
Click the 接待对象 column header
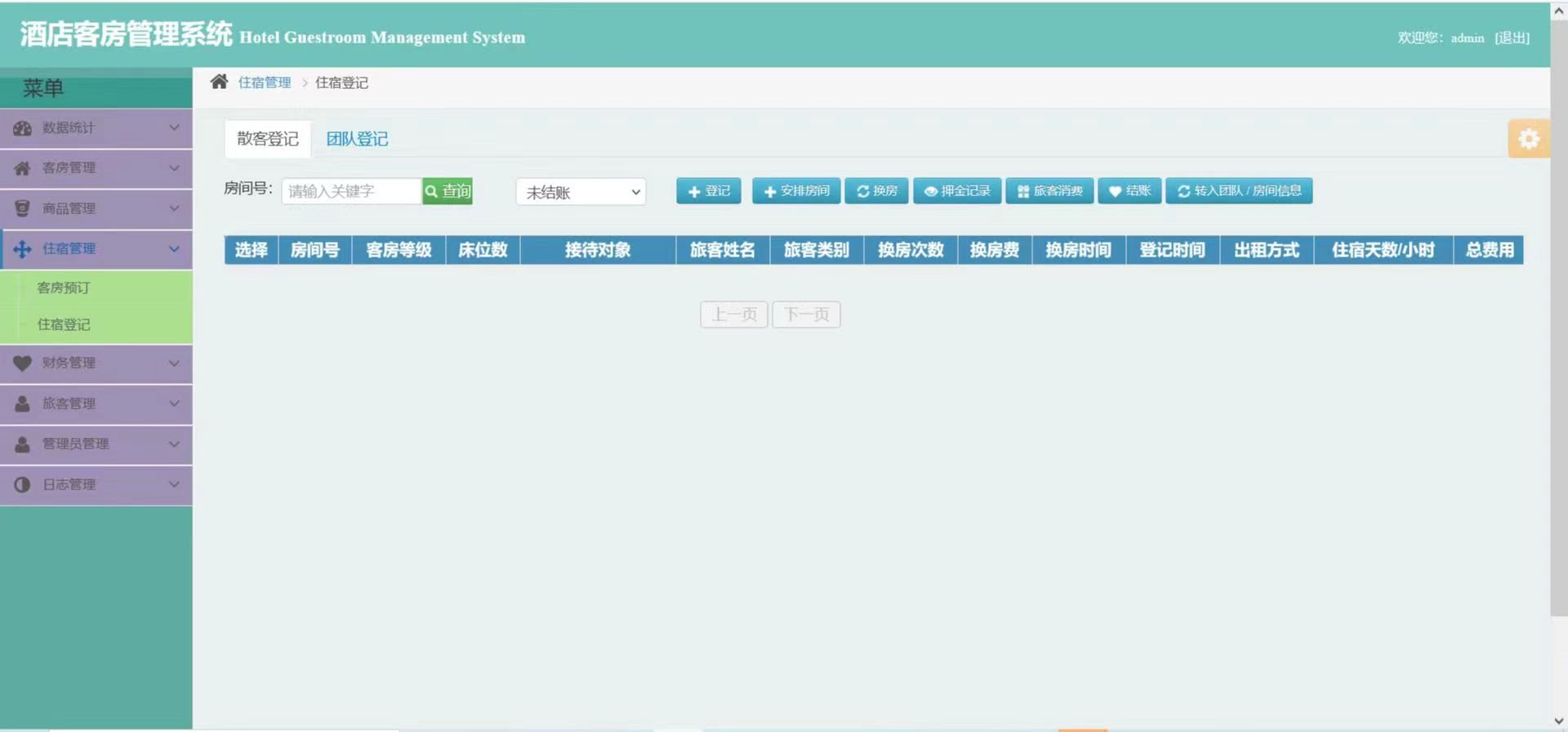598,250
